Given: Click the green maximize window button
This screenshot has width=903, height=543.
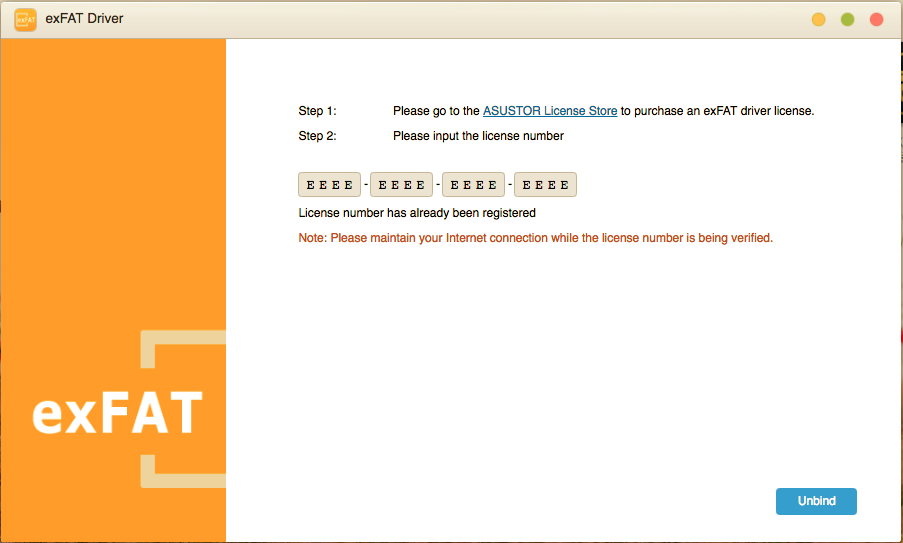Looking at the screenshot, I should point(847,20).
